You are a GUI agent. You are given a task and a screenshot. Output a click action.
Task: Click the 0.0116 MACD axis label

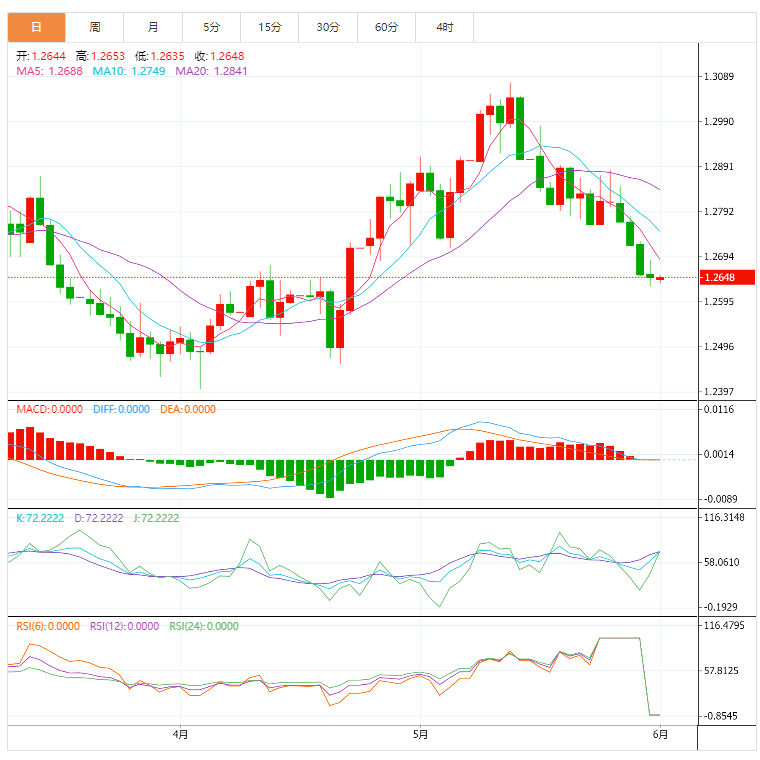coord(719,410)
